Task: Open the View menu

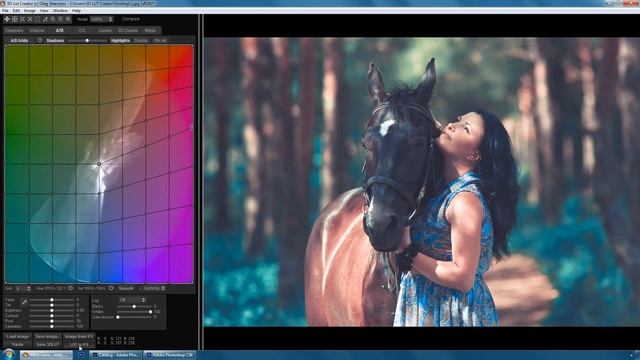Action: (x=44, y=11)
